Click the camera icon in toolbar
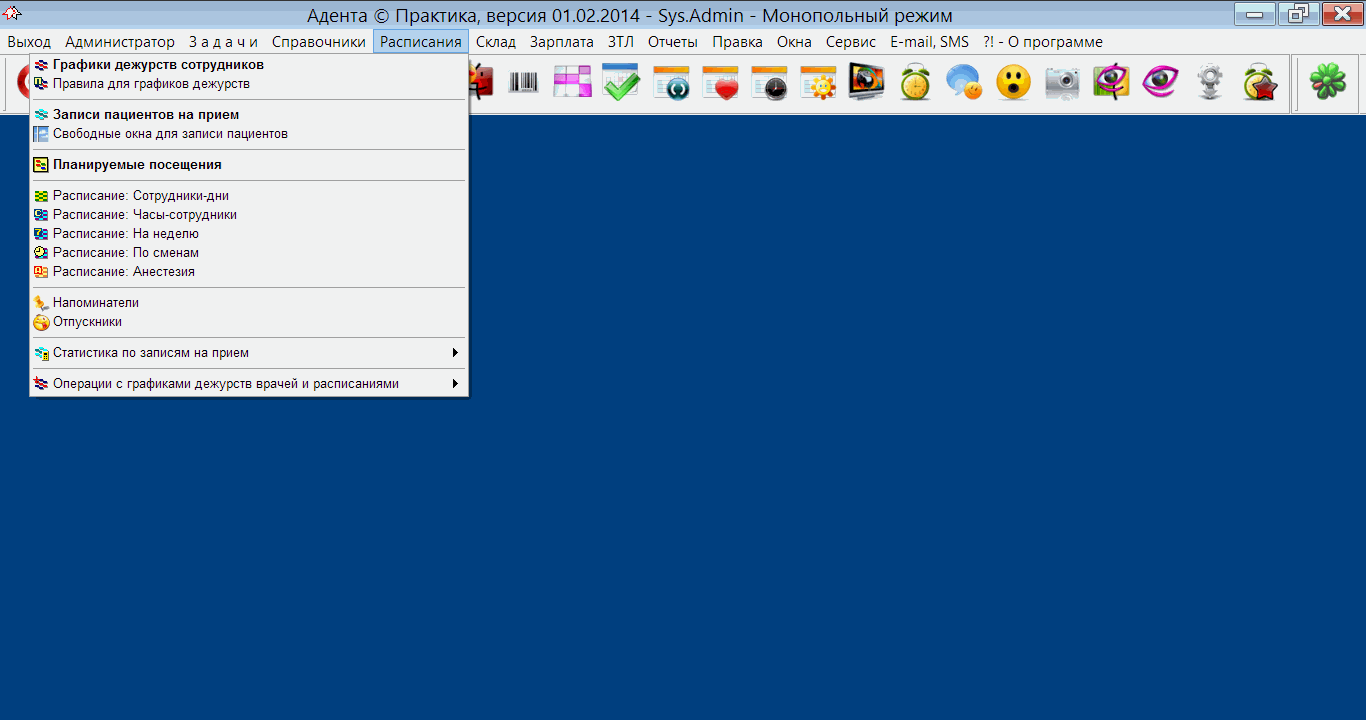 pos(1062,83)
